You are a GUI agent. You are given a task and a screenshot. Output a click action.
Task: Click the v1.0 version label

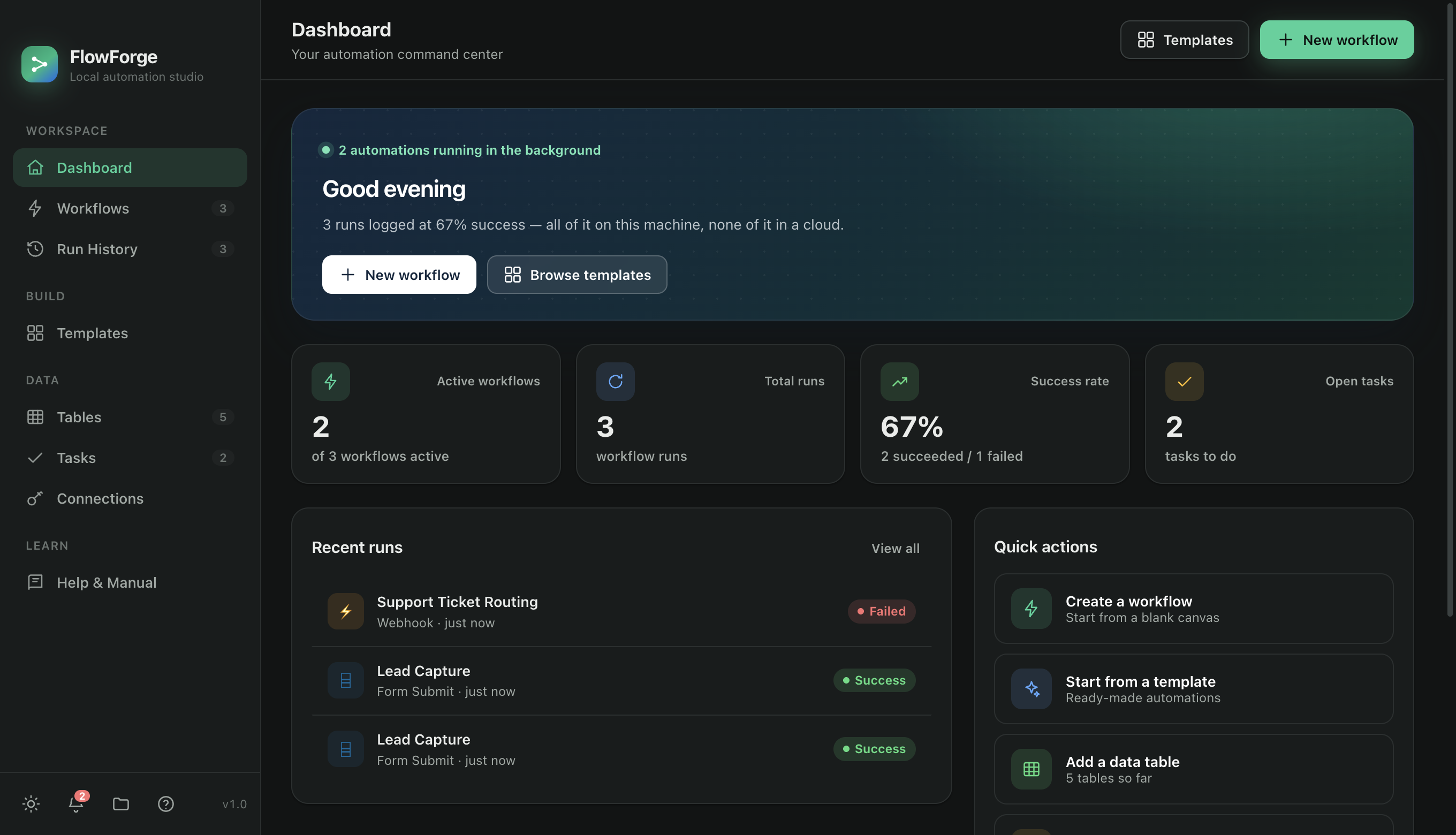234,804
